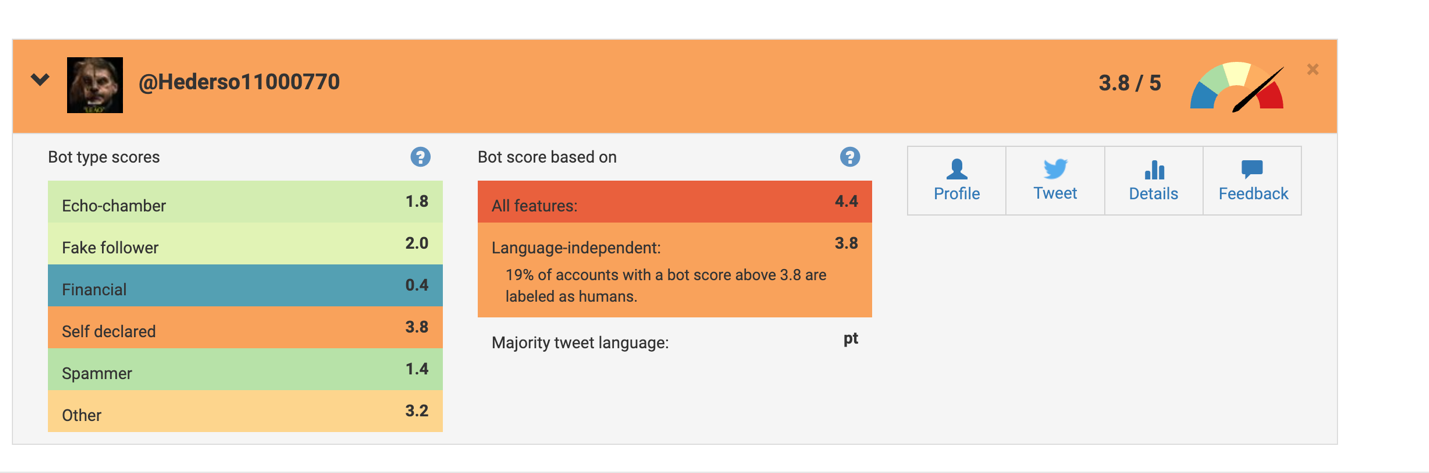Open the Details bar chart icon
The image size is (1429, 473).
tap(1154, 169)
